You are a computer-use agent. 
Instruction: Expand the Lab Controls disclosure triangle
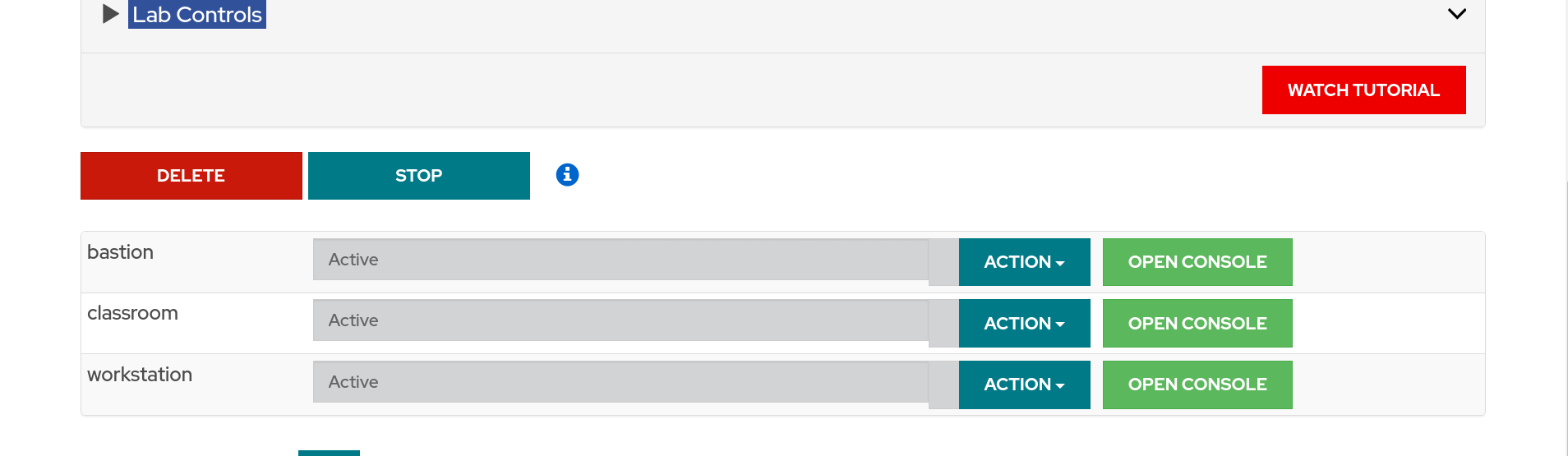tap(110, 14)
